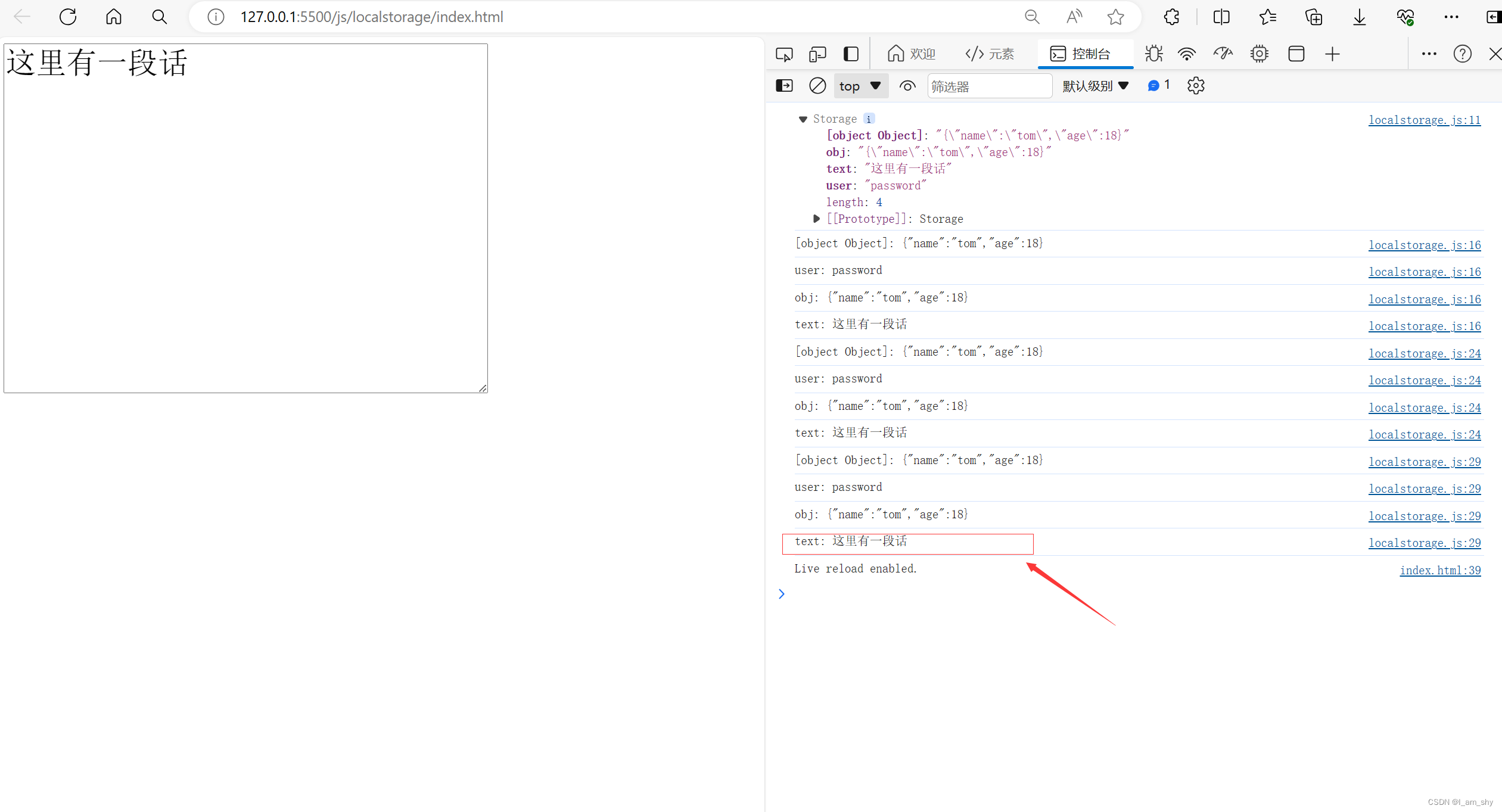
Task: Open localstorage.js:11 source link
Action: coord(1424,120)
